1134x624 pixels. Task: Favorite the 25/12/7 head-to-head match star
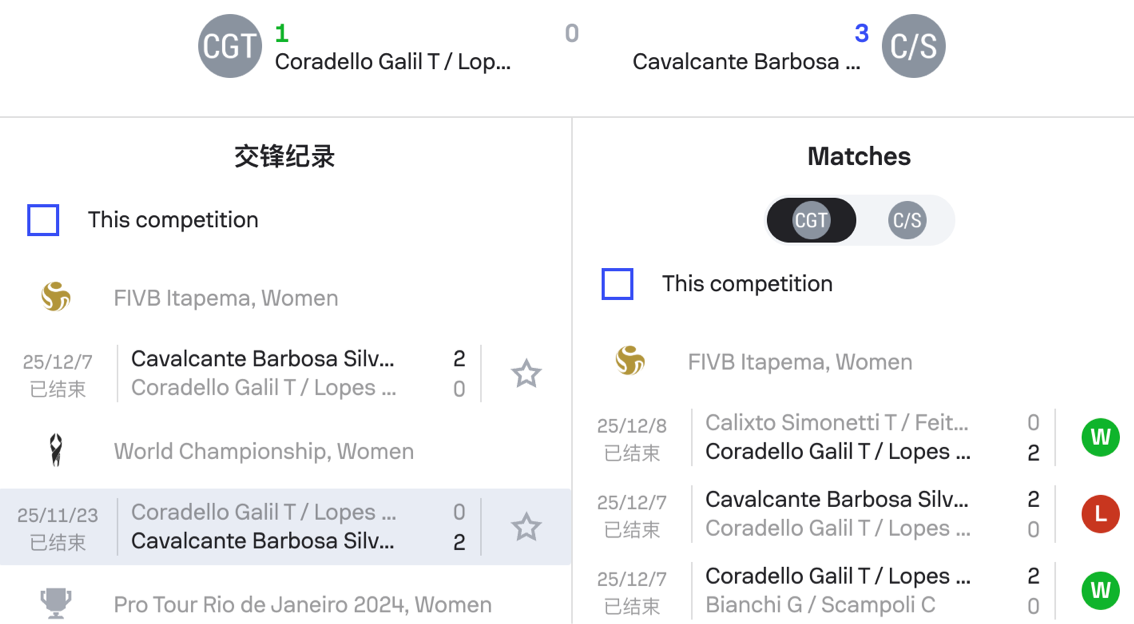pos(526,374)
